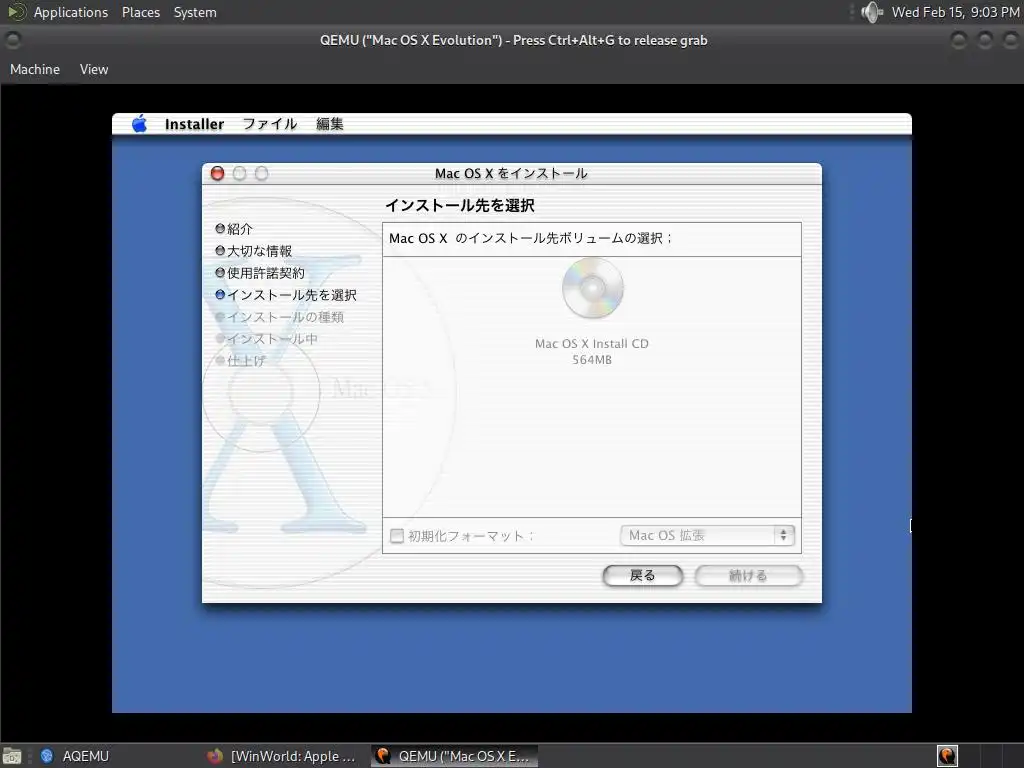Click the QEMU icon in the taskbar entry
Image resolution: width=1024 pixels, height=768 pixels.
[x=383, y=756]
